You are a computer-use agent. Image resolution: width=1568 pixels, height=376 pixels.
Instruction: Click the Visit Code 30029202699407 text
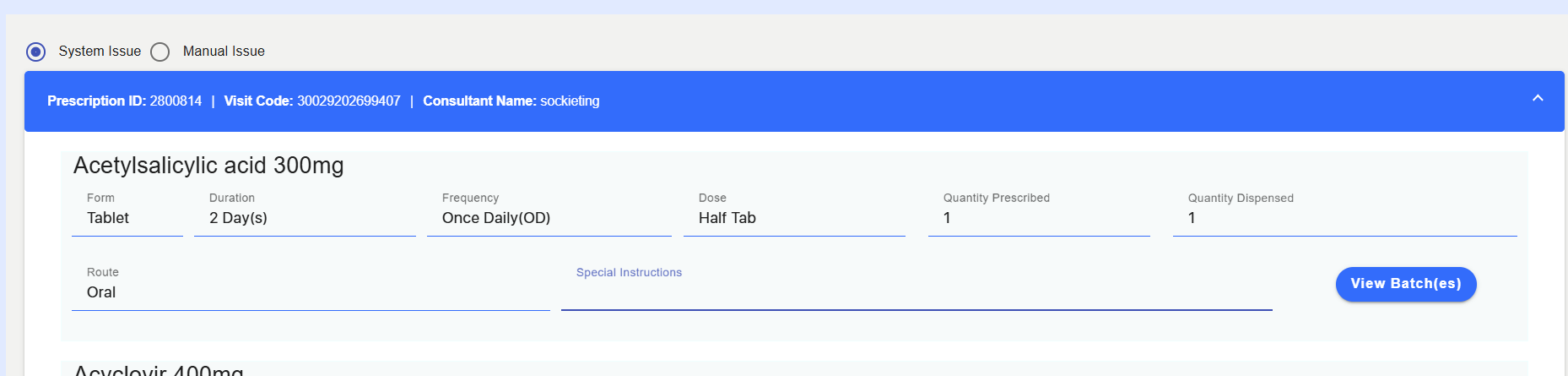coord(312,101)
